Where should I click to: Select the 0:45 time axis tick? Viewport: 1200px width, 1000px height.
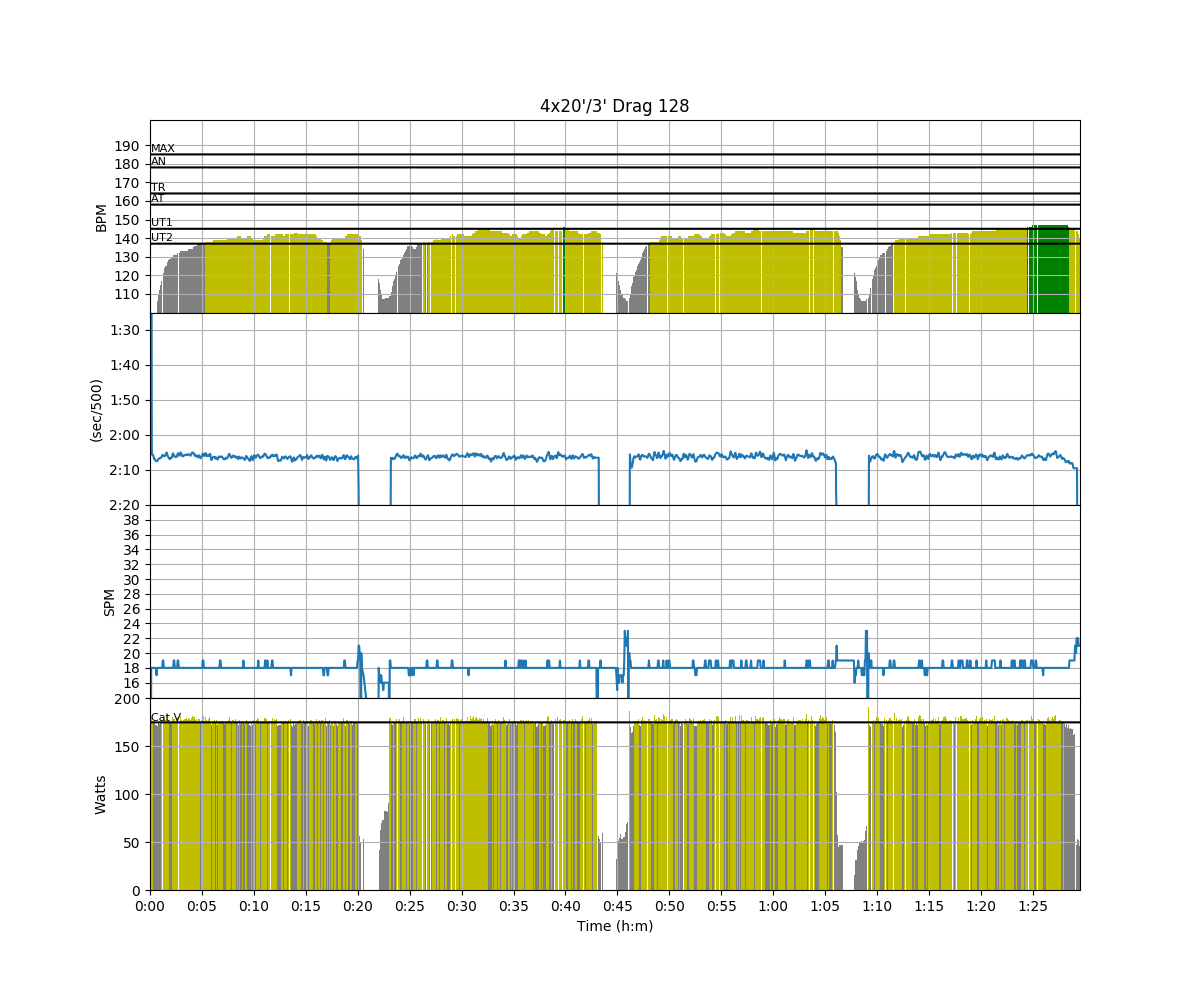point(617,906)
